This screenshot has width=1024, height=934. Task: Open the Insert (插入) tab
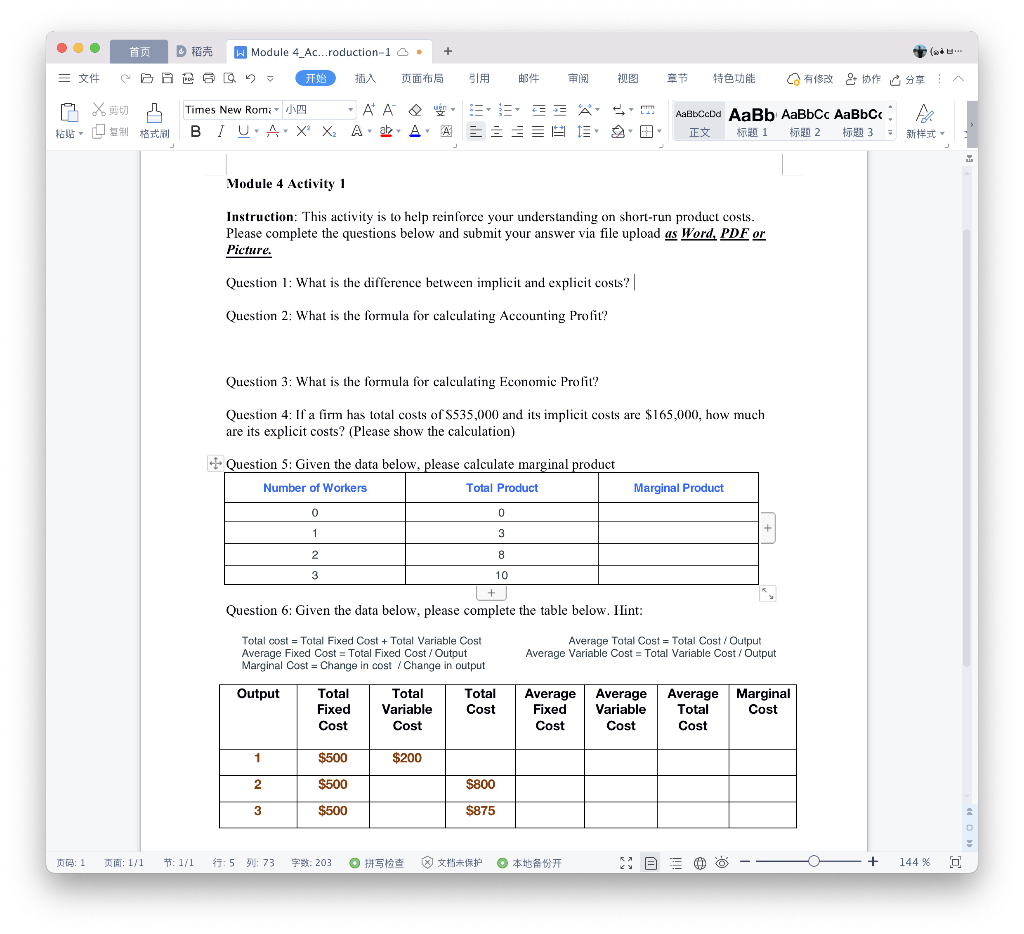coord(365,78)
